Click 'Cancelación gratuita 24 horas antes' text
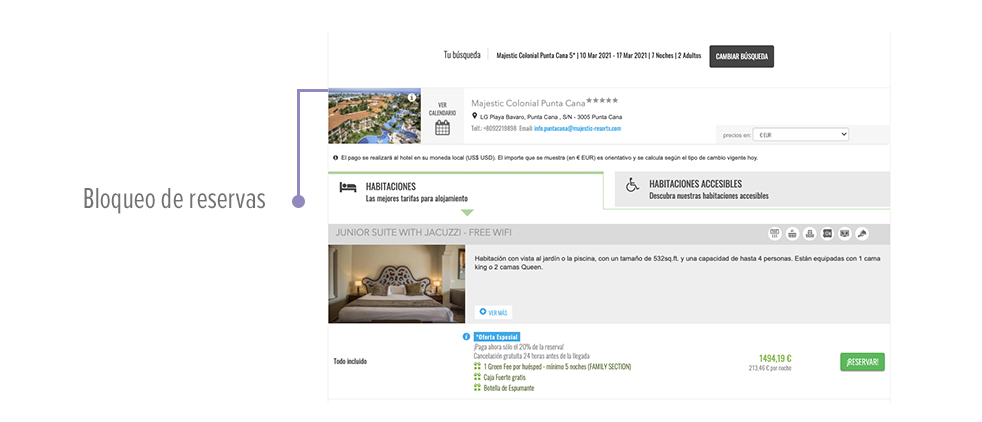This screenshot has height=422, width=982. [x=532, y=356]
